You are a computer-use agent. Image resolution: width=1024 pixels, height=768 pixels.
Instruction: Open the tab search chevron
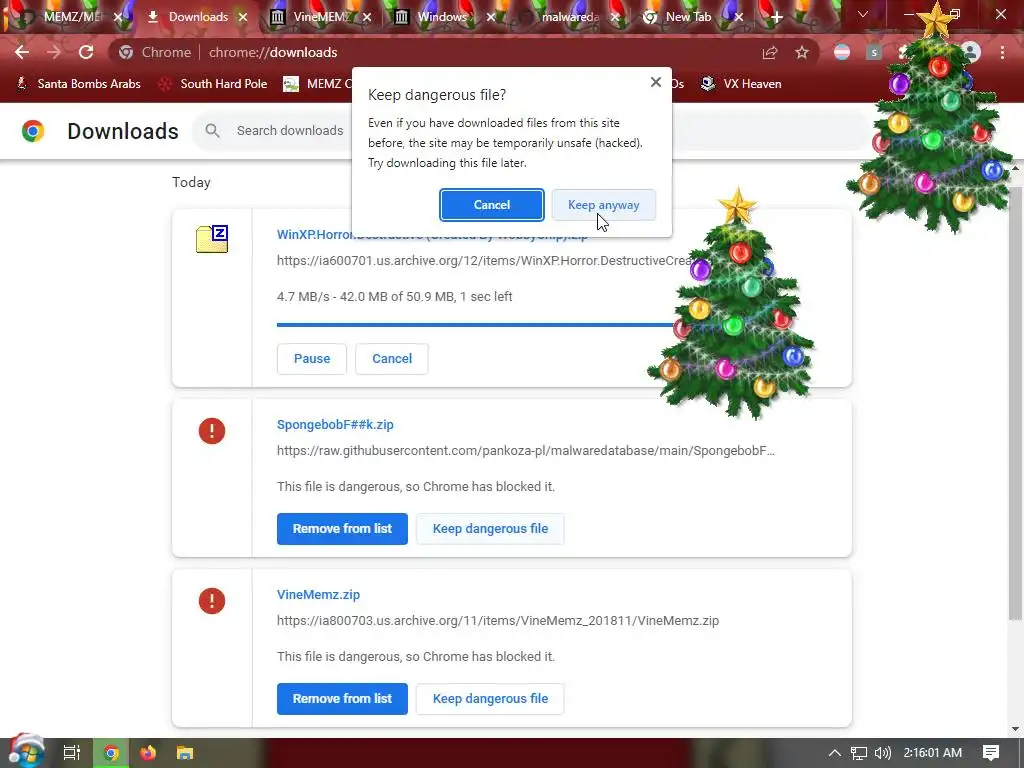pyautogui.click(x=863, y=14)
